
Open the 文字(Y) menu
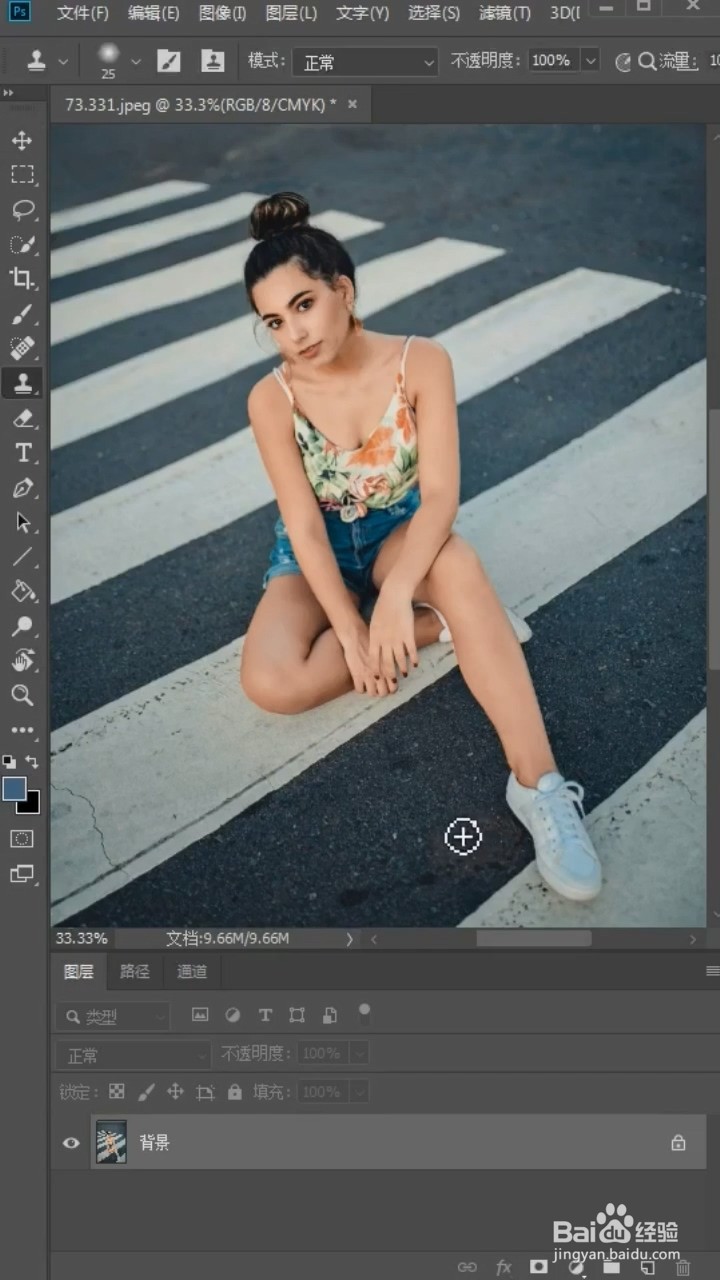(362, 13)
